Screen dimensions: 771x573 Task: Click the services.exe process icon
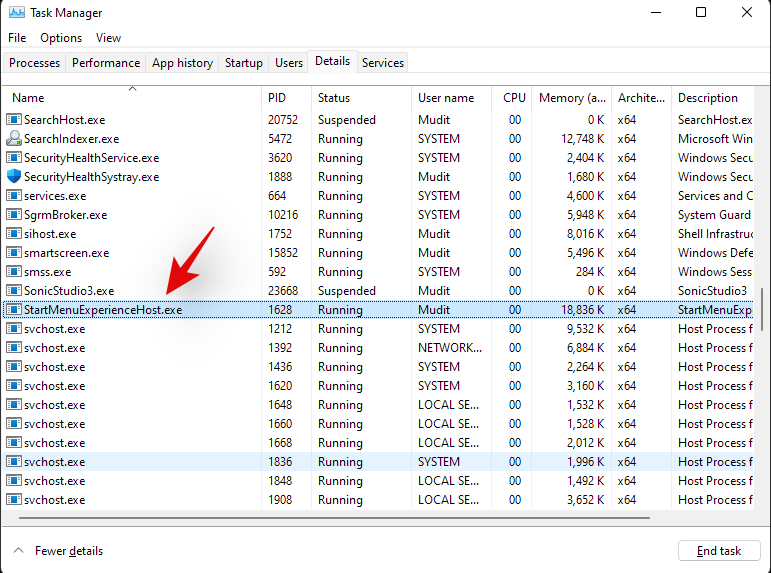[14, 196]
